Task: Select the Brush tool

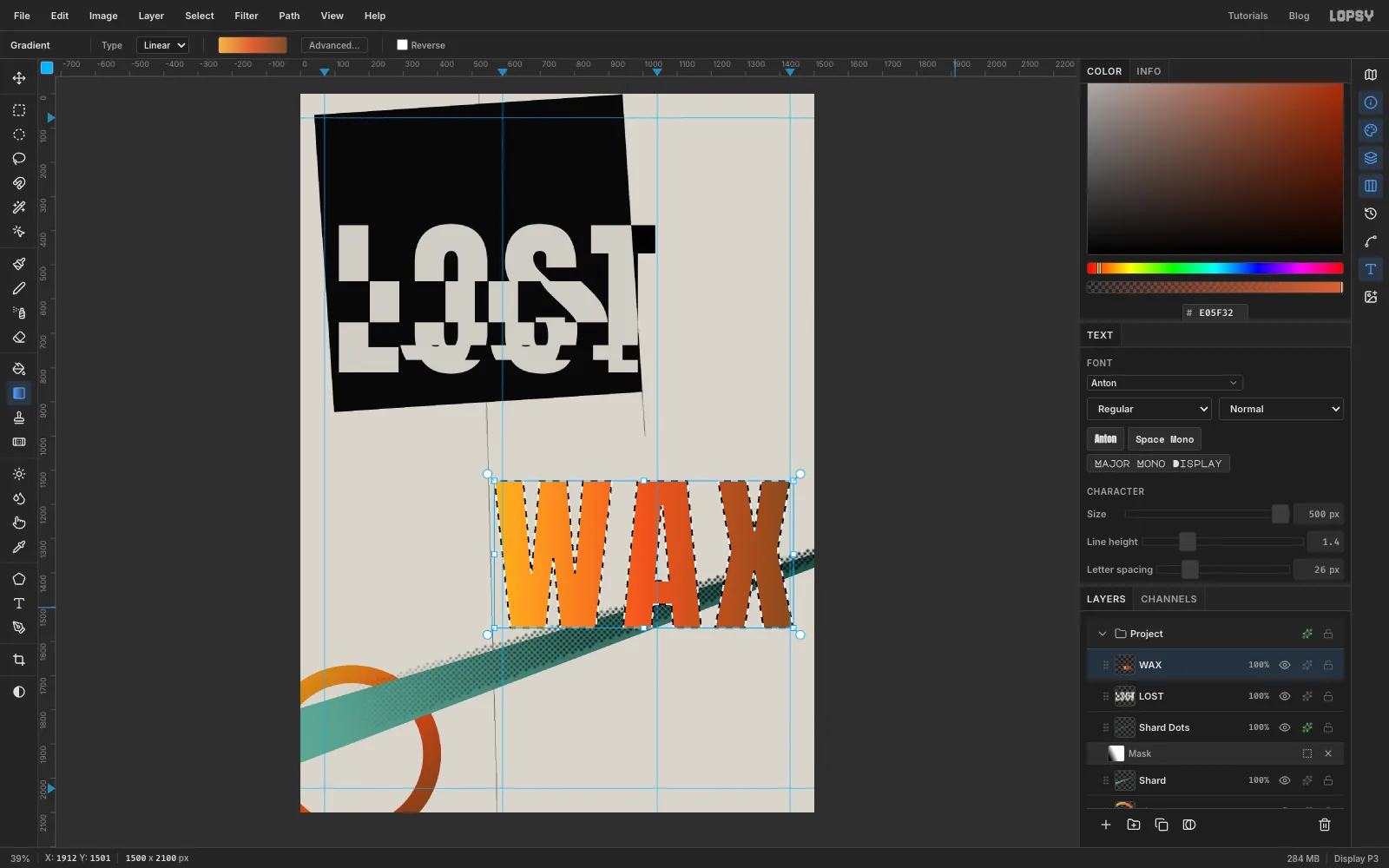Action: [19, 264]
